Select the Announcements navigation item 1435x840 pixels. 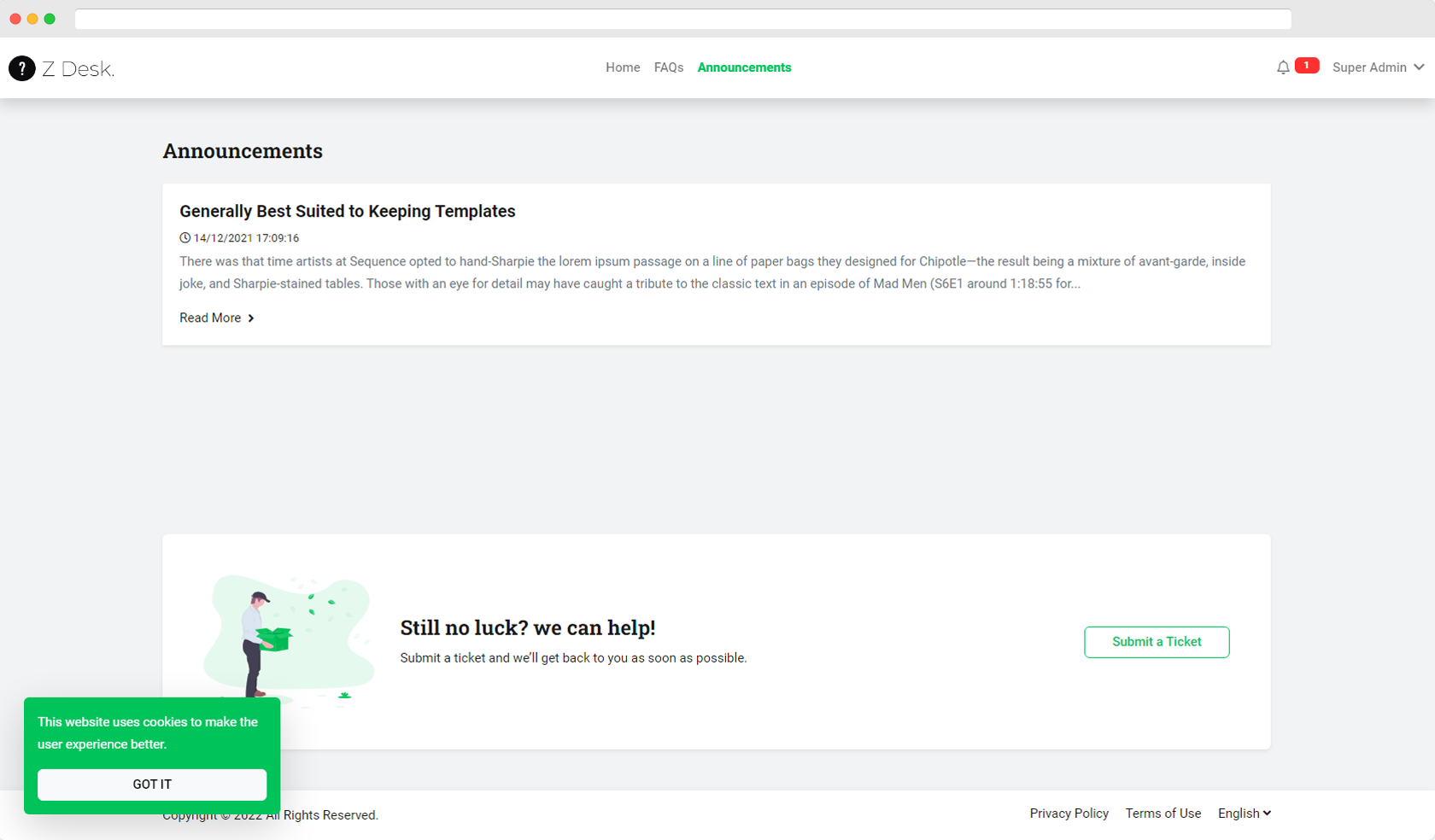744,67
